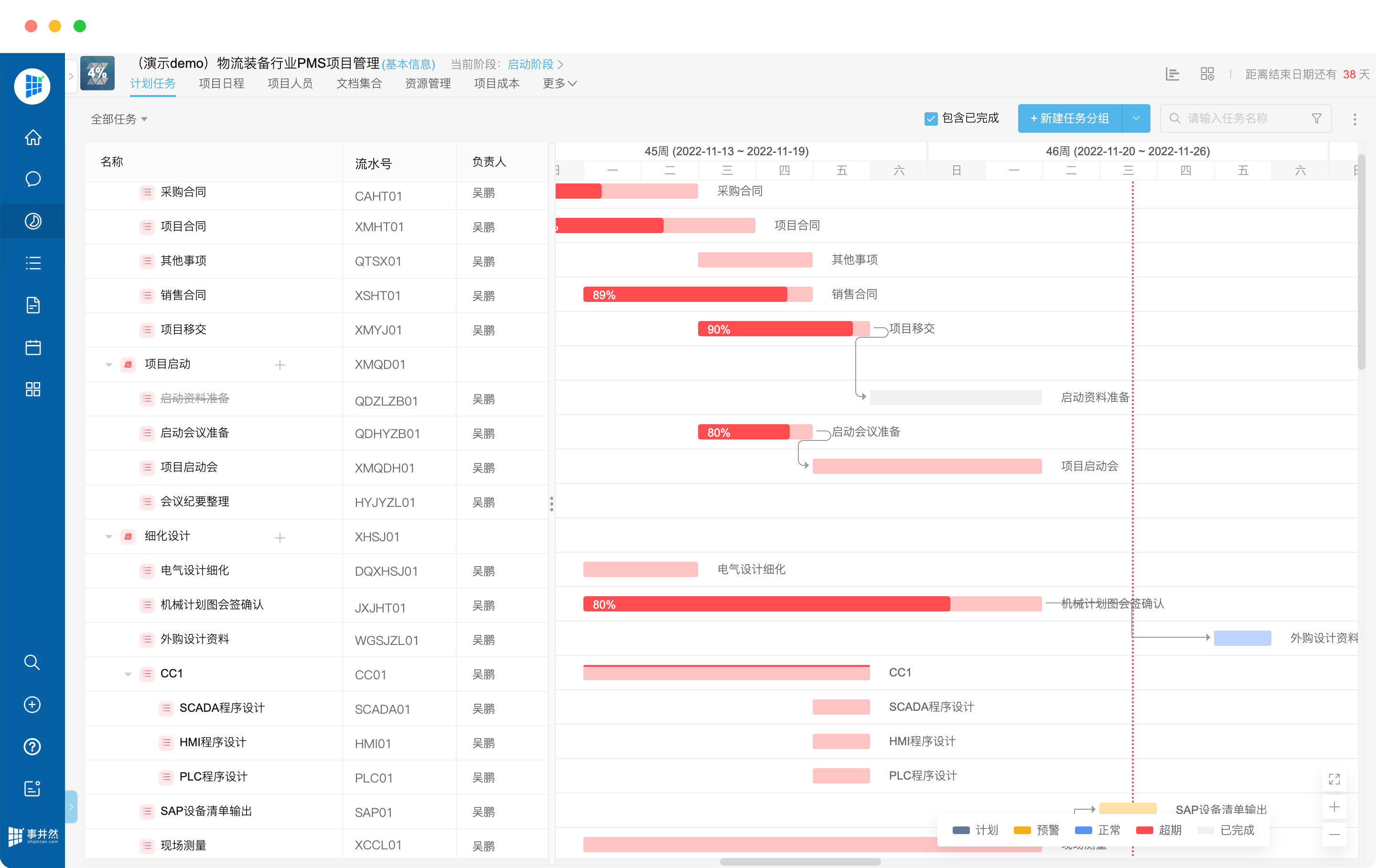Collapse the 细化设计 task group
Viewport: 1376px width, 868px height.
108,536
